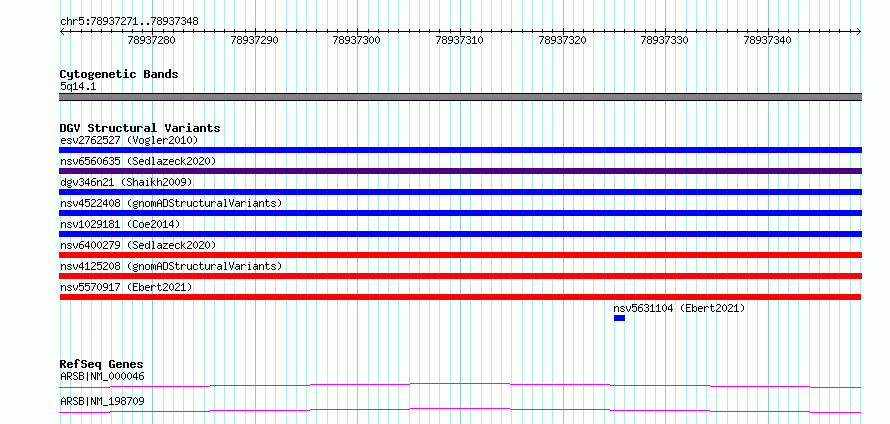The image size is (890, 424).
Task: Click the ruler position 78937310
Action: 459,40
